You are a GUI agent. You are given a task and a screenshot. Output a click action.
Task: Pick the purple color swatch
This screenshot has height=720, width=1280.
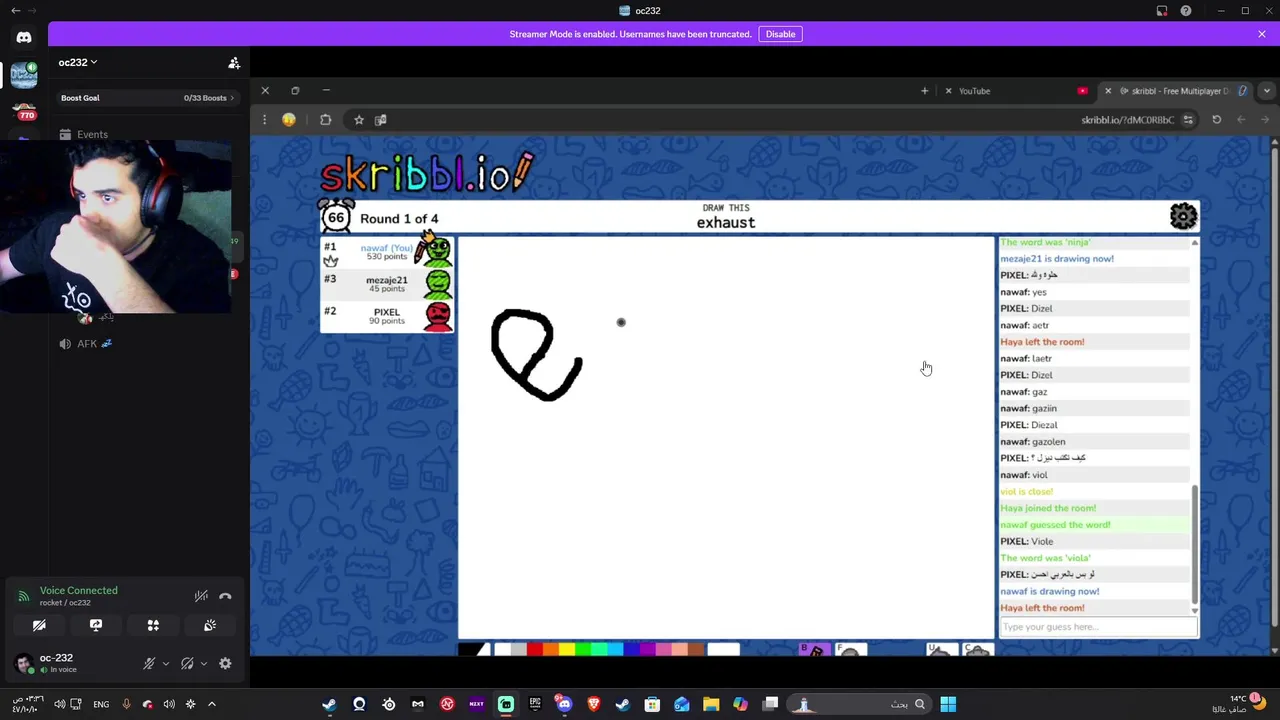pyautogui.click(x=647, y=650)
